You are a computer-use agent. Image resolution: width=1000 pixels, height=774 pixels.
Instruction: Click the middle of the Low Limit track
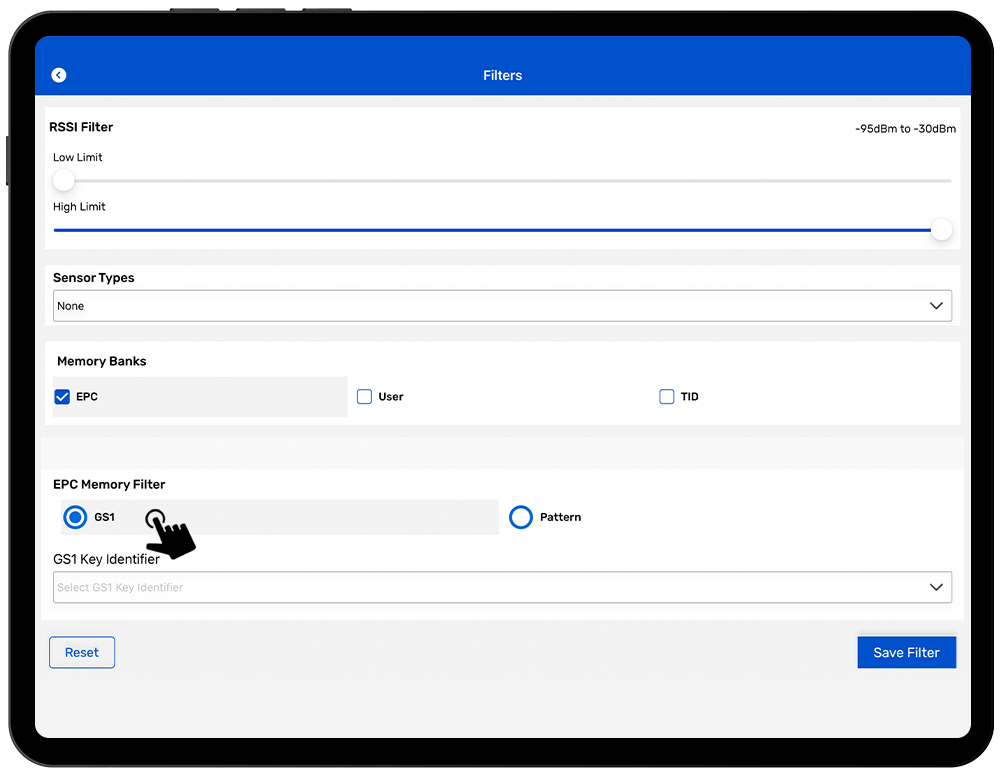coord(502,181)
